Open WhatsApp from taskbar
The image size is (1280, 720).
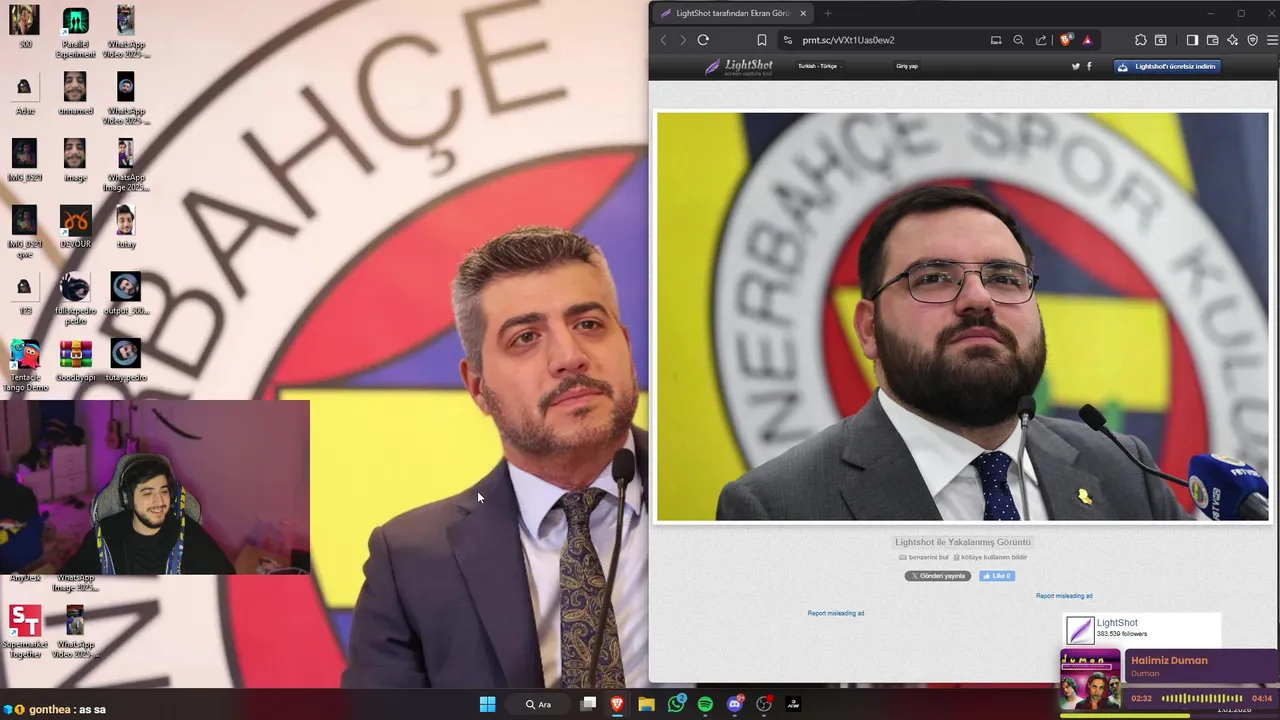[x=676, y=704]
